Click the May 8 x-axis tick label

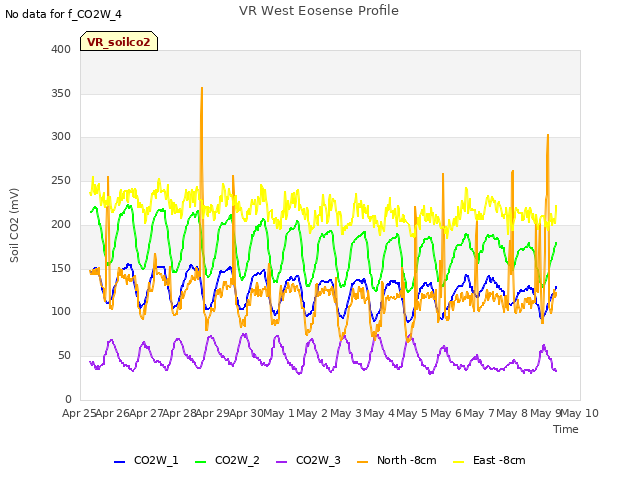pyautogui.click(x=513, y=413)
